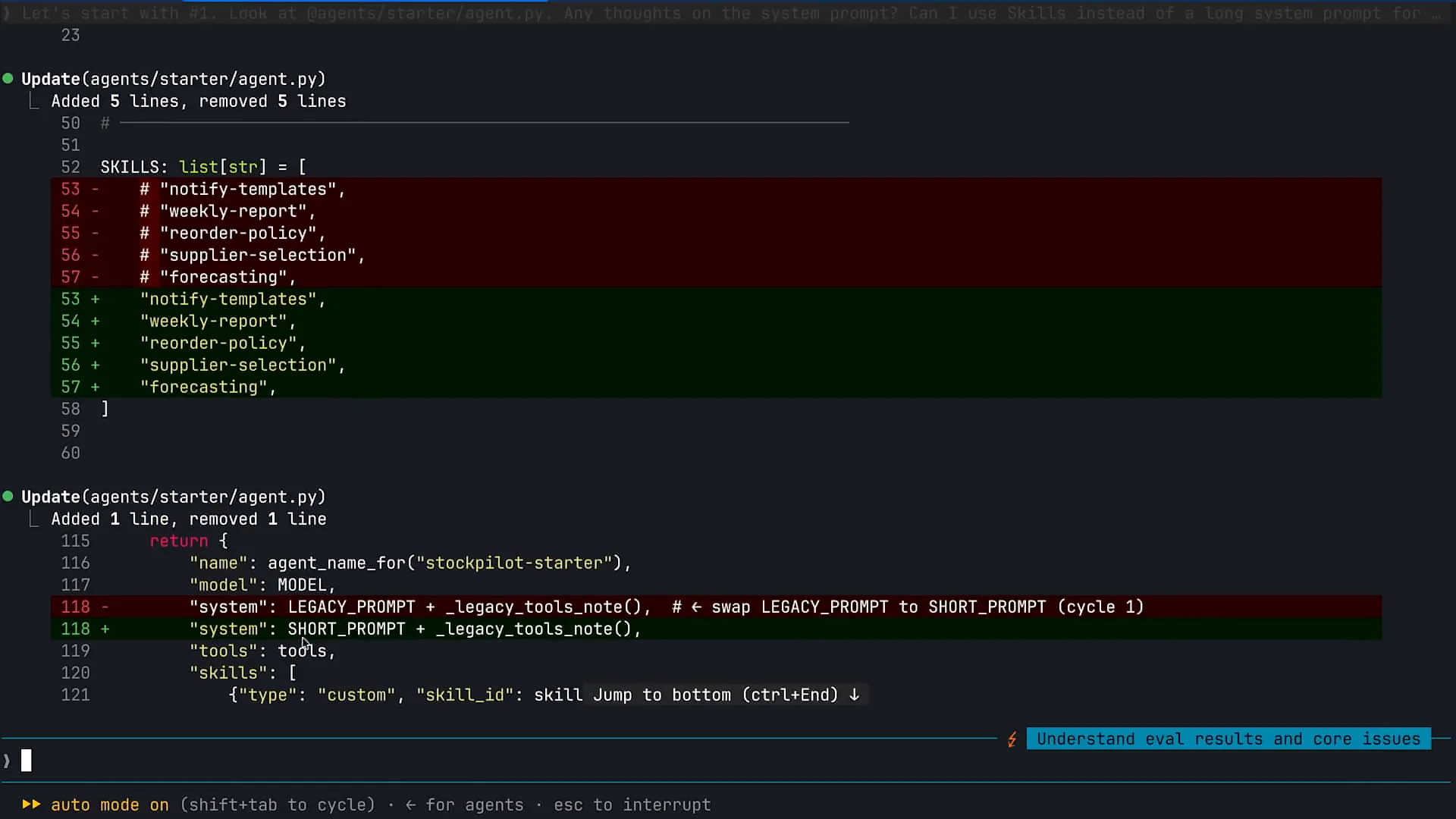Click the '(shift+tab to cycle)' hint
1456x819 pixels.
(x=278, y=805)
